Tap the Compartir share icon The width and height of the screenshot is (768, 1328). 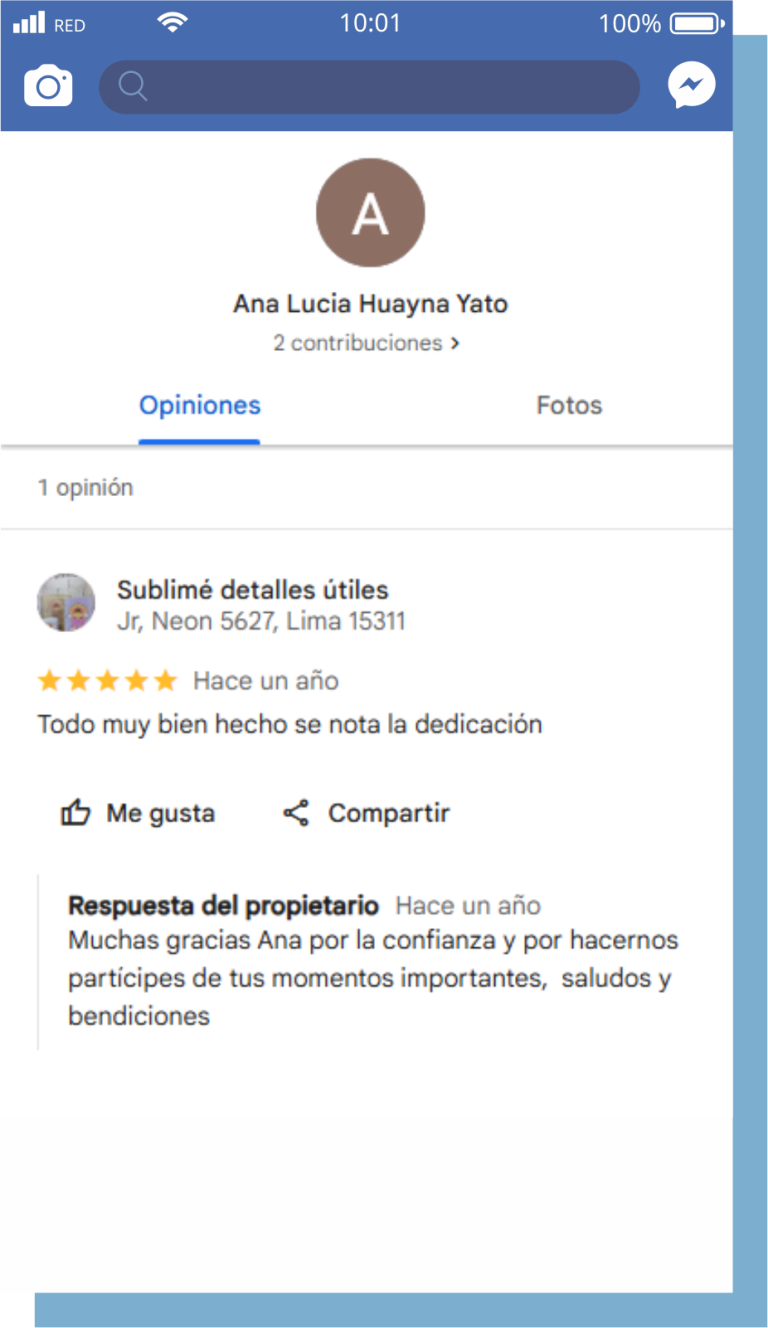tap(296, 813)
